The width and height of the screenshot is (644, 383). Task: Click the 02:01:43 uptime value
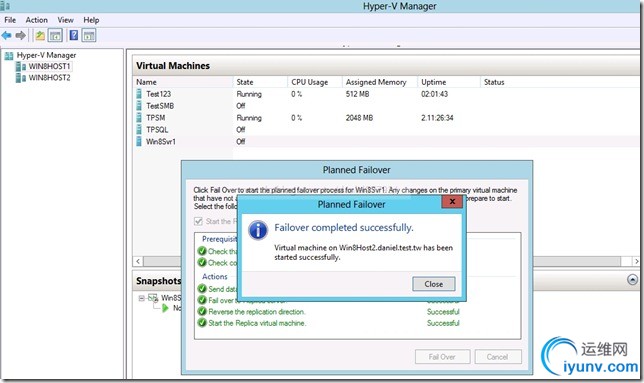[435, 94]
